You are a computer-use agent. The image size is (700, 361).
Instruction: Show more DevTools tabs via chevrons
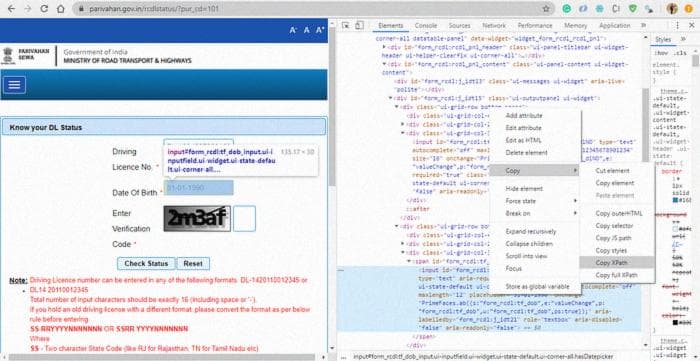coord(643,25)
